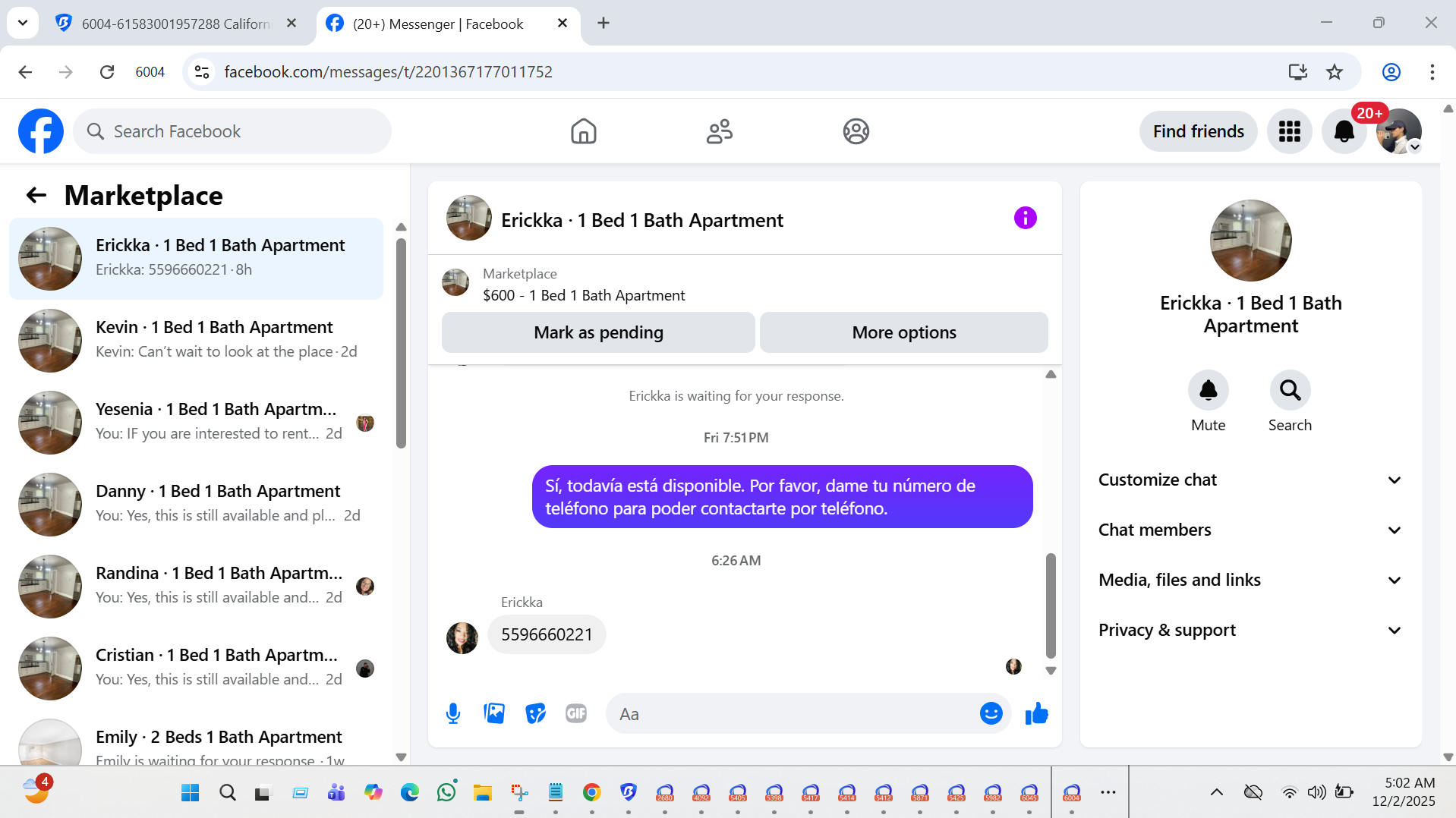Click browser reload icon

(x=107, y=72)
